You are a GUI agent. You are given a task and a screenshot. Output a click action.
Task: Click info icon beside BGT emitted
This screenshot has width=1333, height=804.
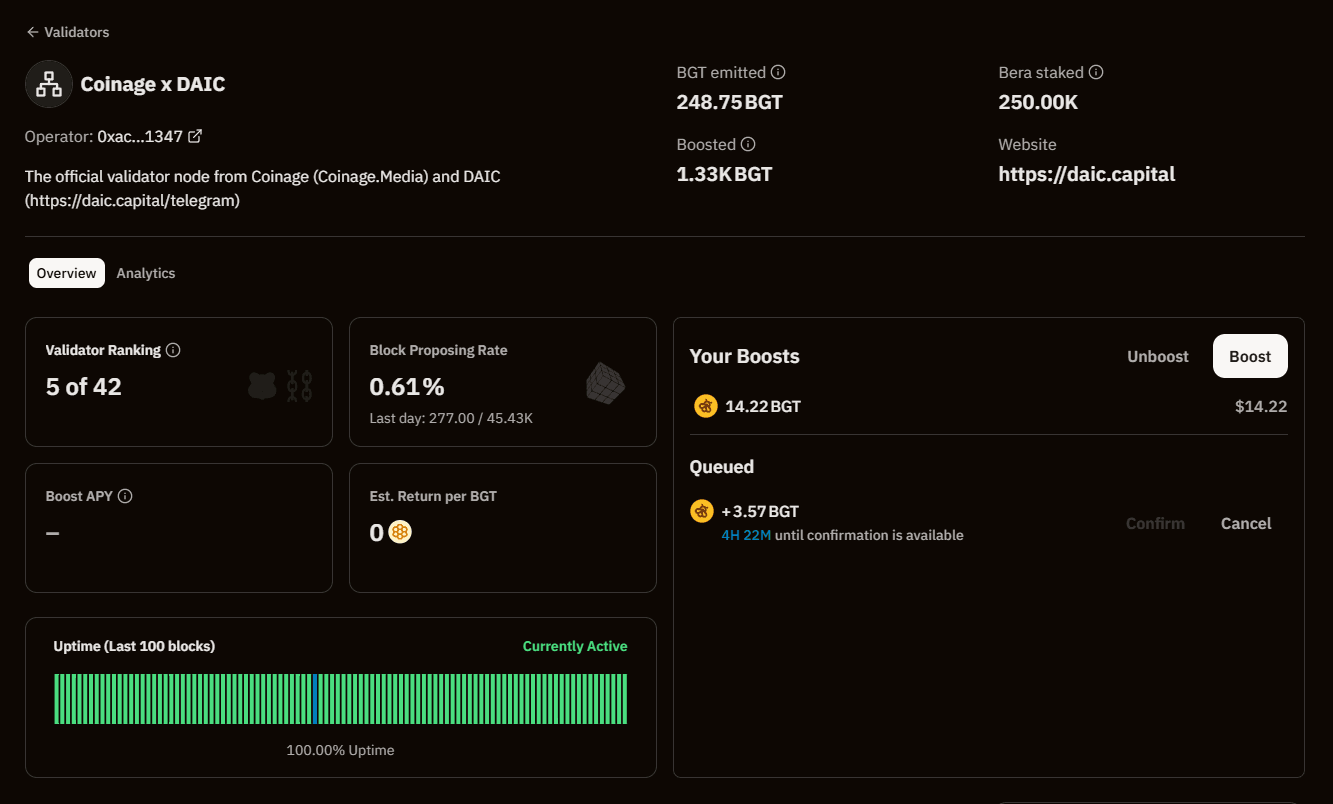click(778, 72)
